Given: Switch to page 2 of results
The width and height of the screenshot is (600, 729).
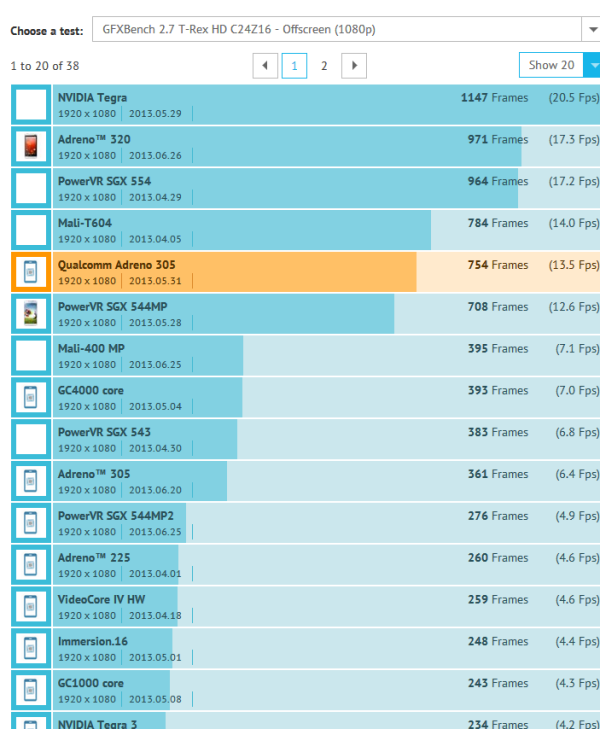Looking at the screenshot, I should 324,66.
